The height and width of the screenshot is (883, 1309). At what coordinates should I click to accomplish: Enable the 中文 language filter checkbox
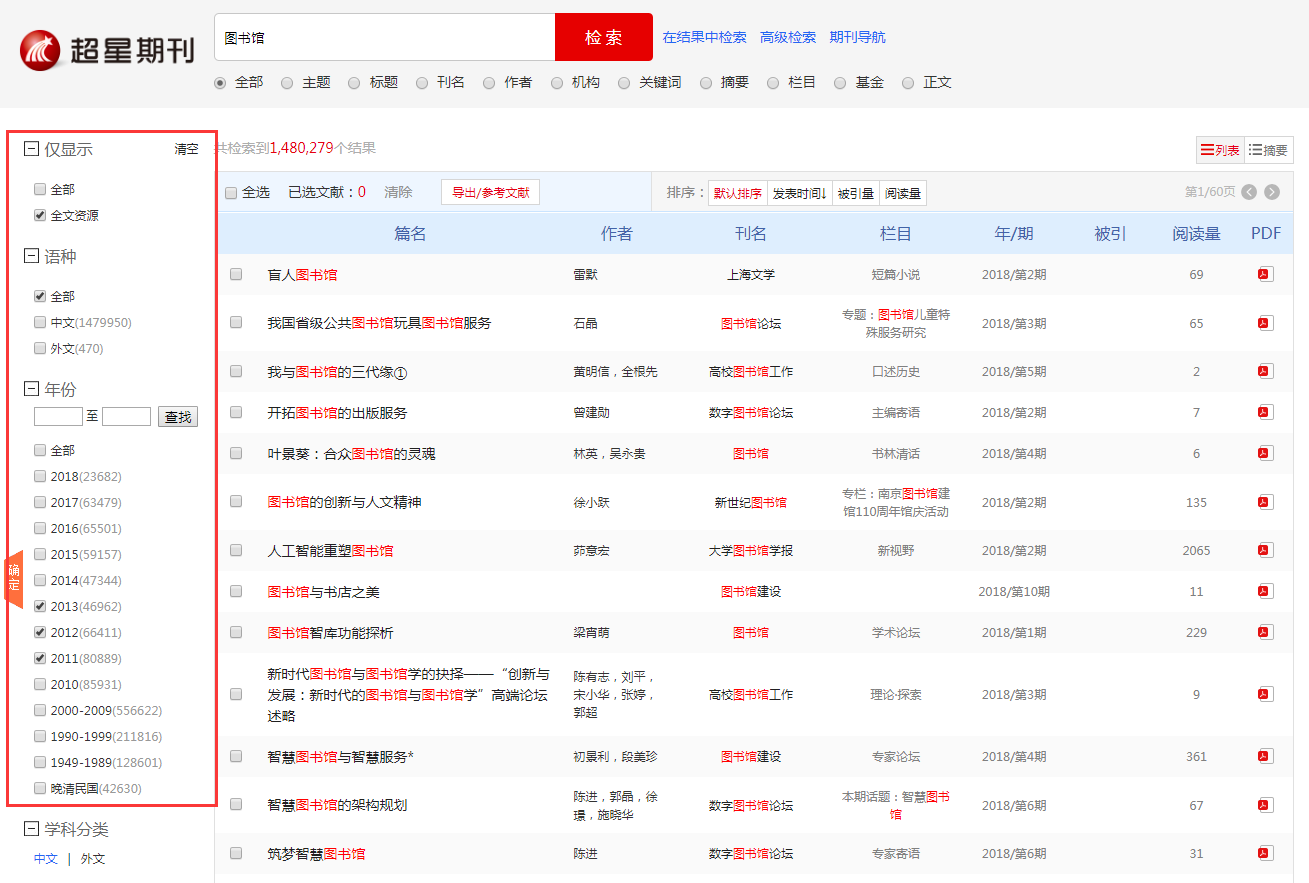tap(39, 322)
